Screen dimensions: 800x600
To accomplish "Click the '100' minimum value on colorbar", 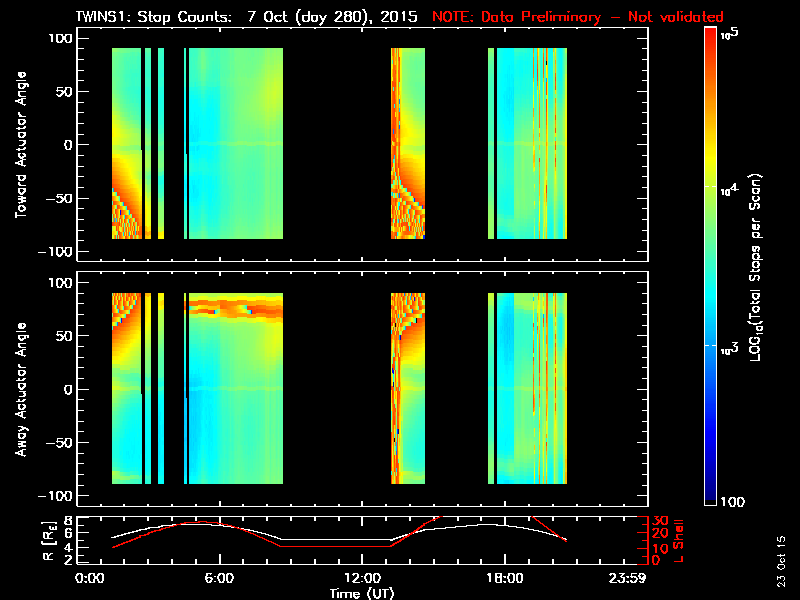I will click(730, 500).
